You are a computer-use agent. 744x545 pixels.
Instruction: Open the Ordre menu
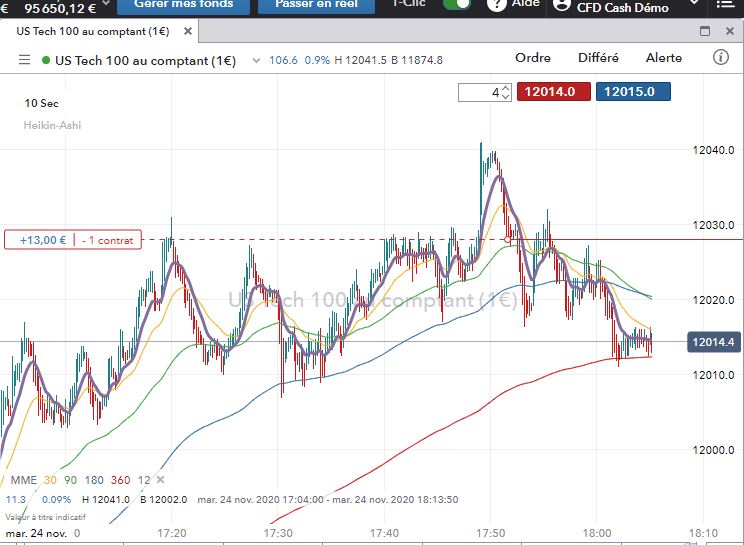(x=533, y=58)
